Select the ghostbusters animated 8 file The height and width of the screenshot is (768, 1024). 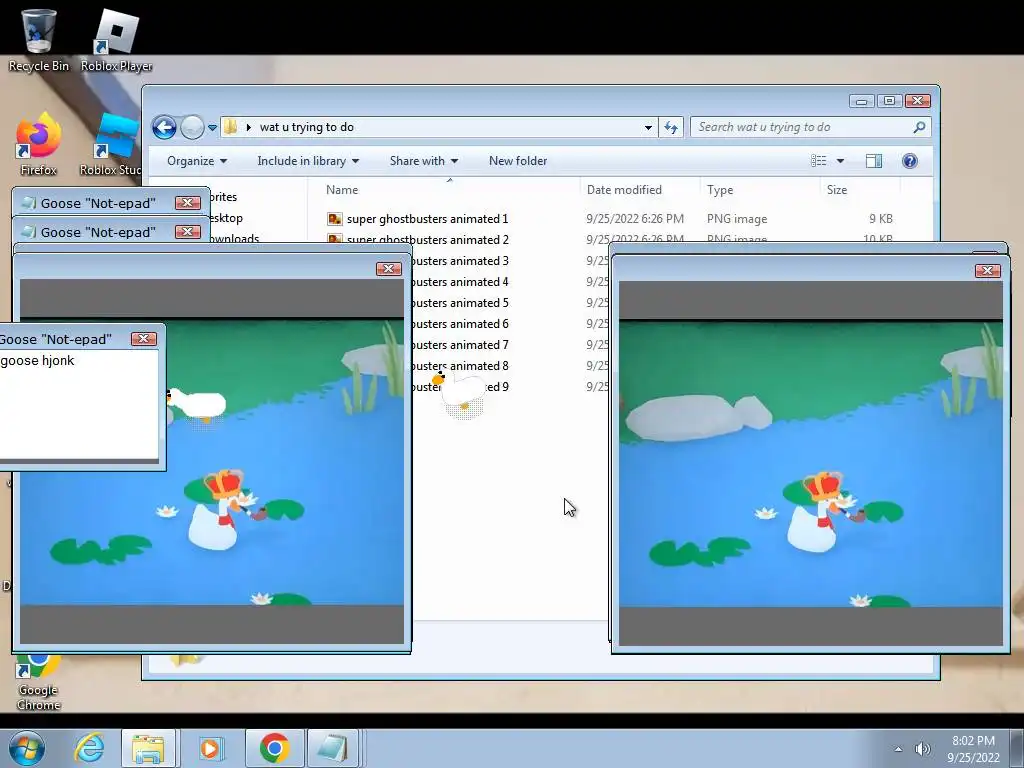pos(460,365)
